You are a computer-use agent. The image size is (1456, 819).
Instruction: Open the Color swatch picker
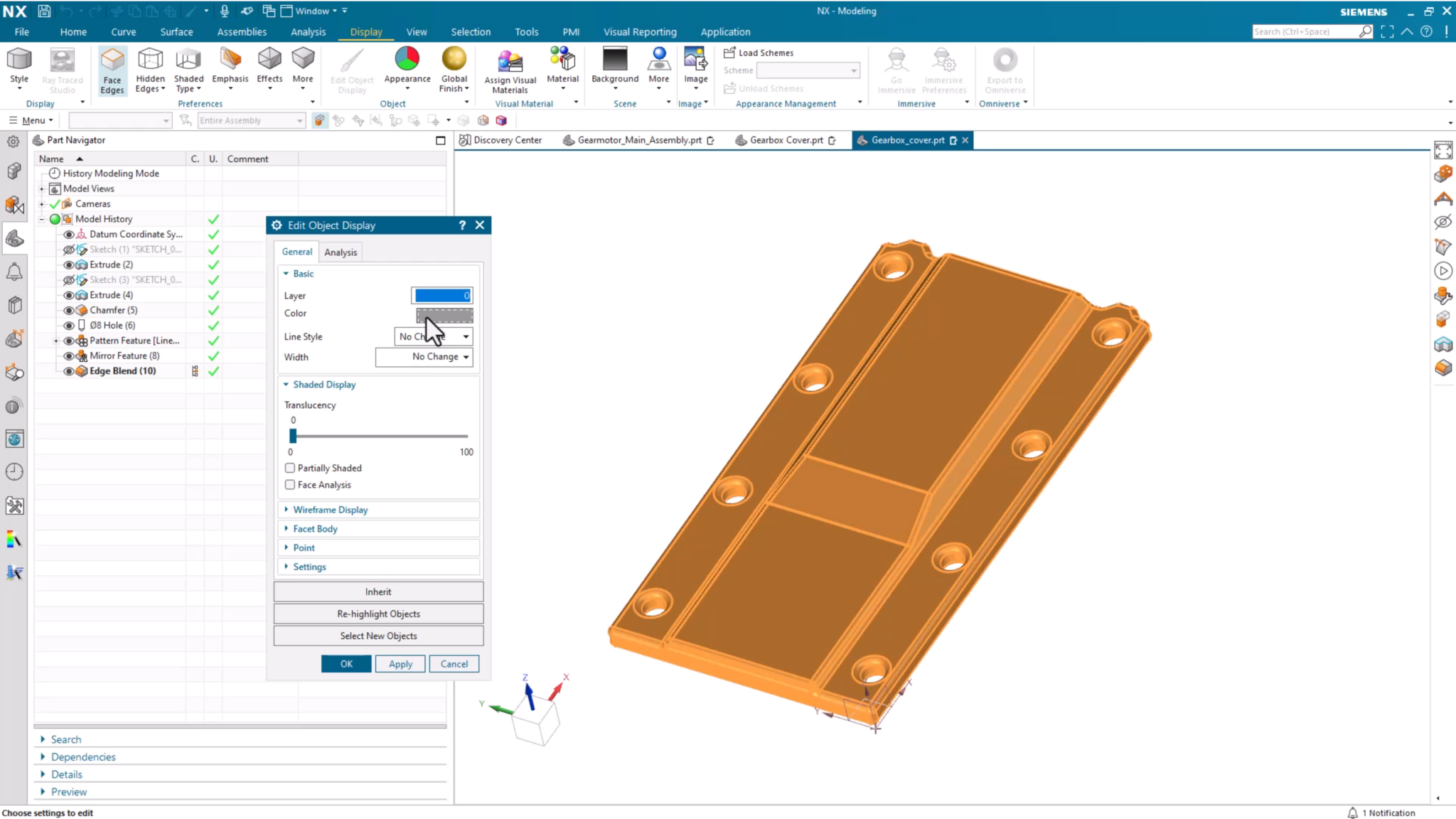pyautogui.click(x=443, y=314)
